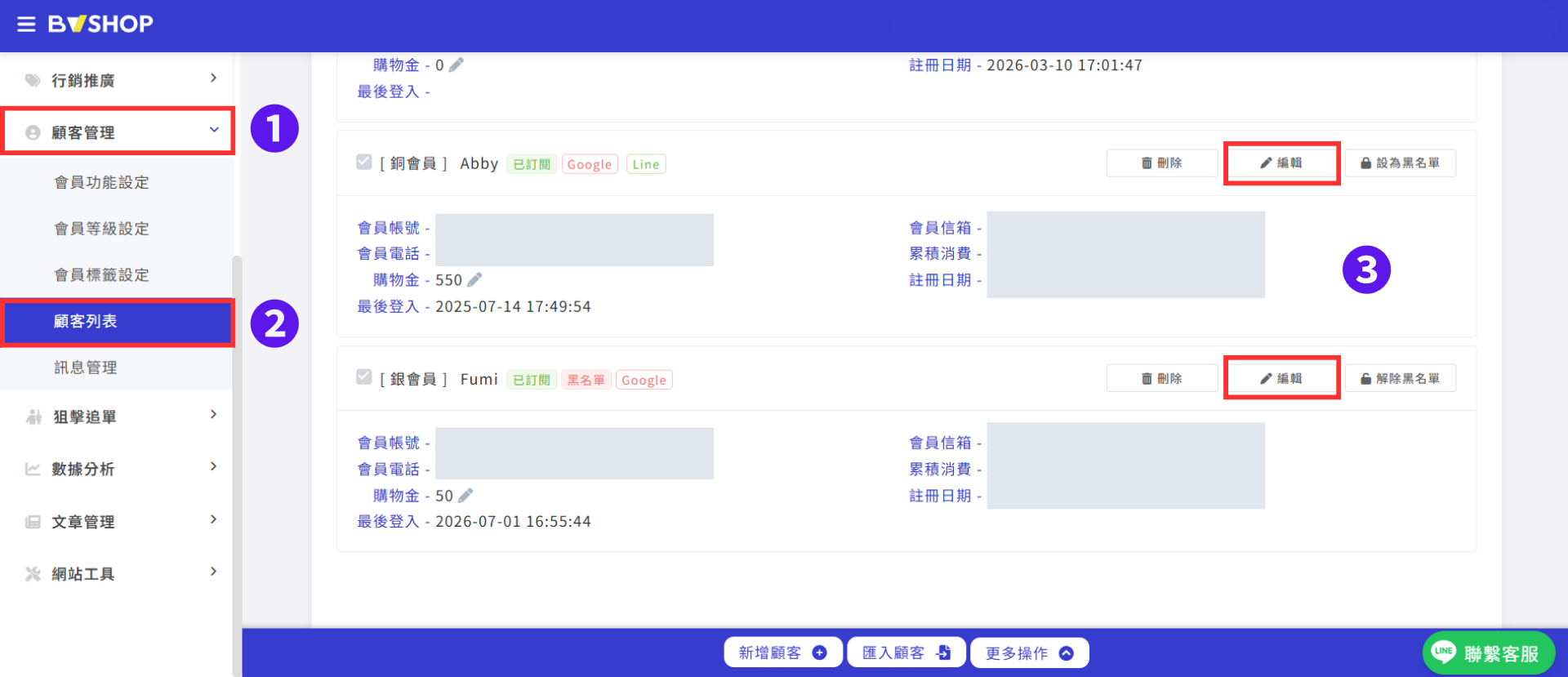The image size is (1568, 677).
Task: Select the checkbox for member Abby
Action: coord(364,162)
